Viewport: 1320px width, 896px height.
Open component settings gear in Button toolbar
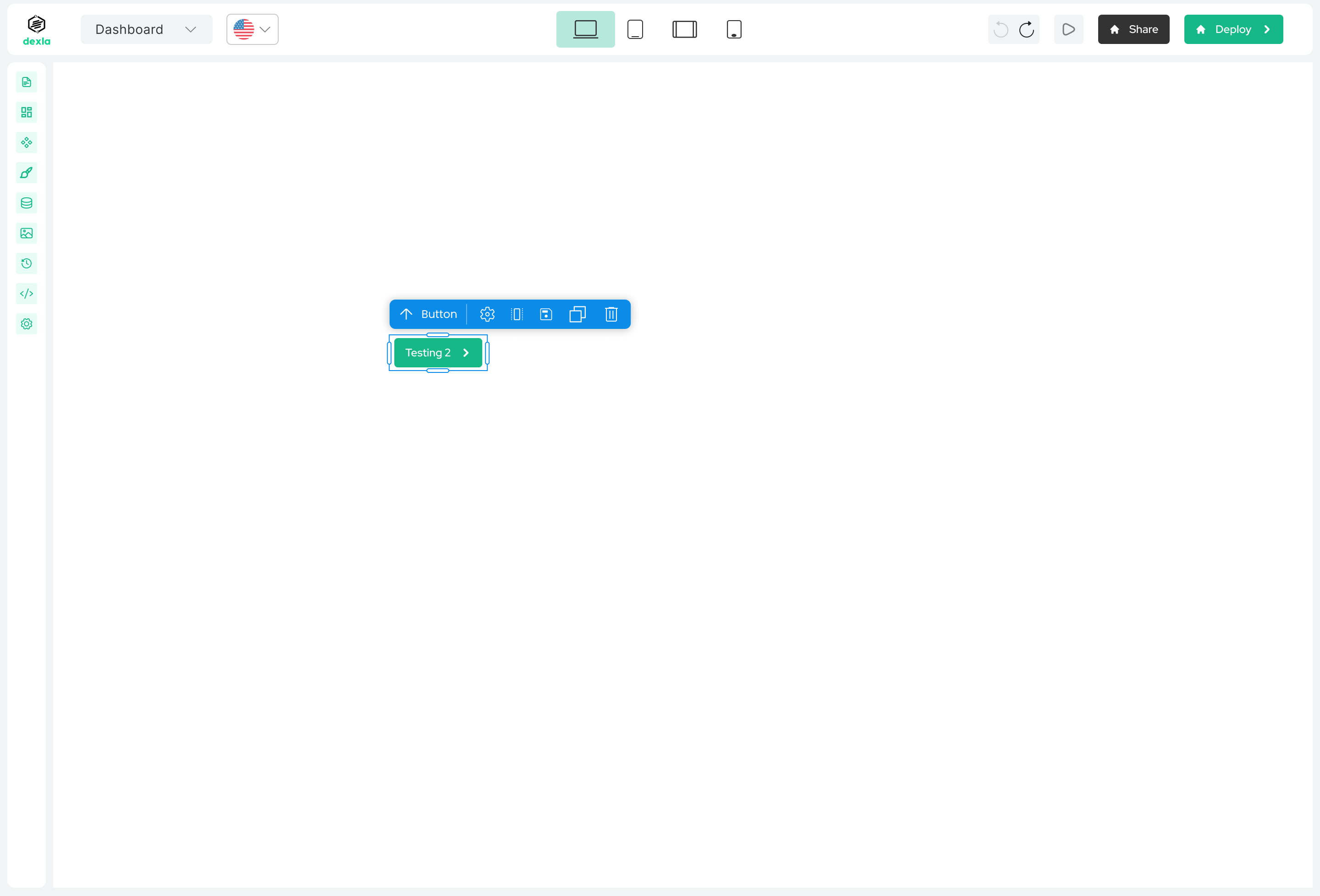point(487,314)
